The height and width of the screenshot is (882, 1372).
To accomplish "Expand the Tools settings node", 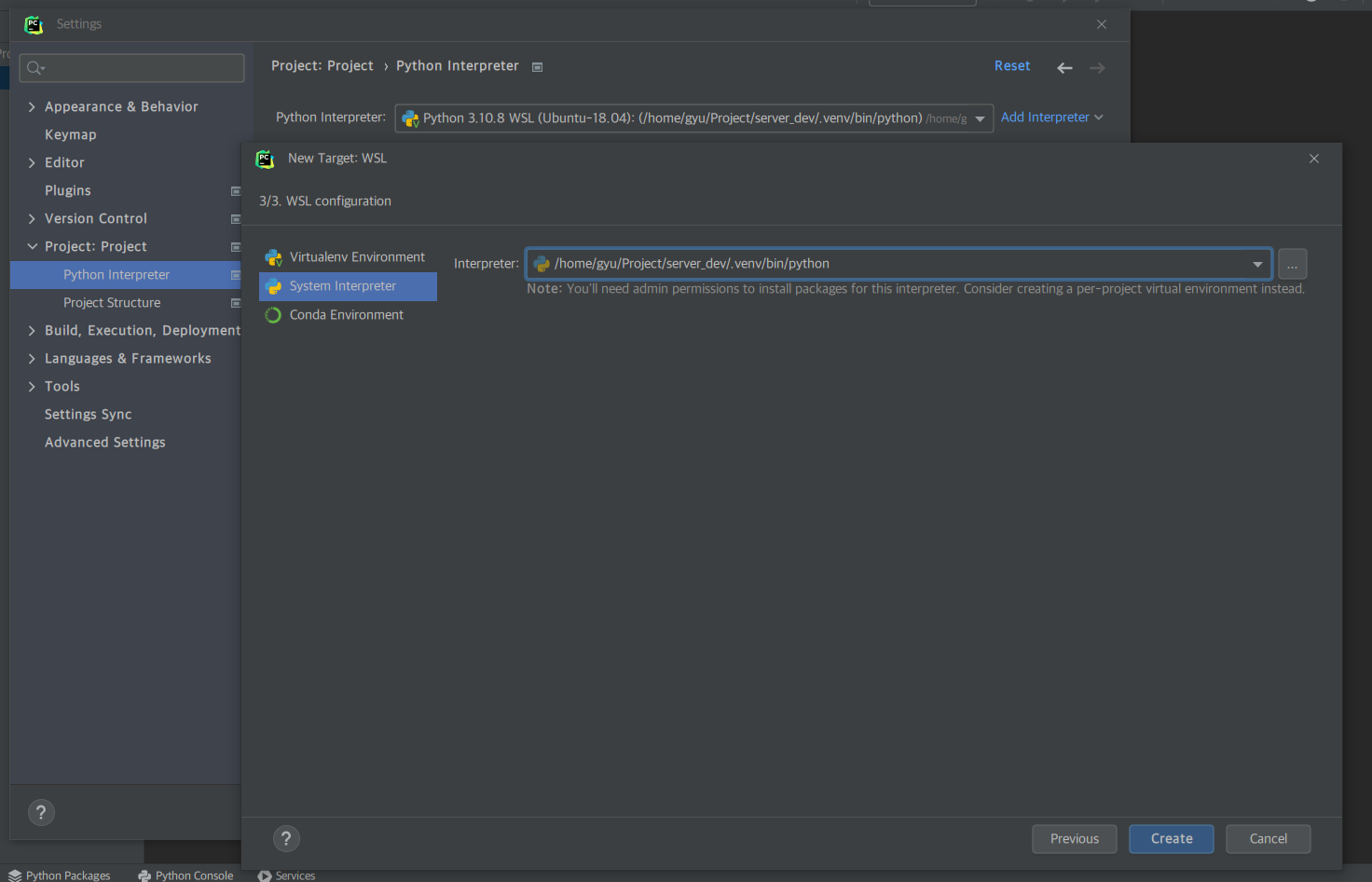I will 32,387.
